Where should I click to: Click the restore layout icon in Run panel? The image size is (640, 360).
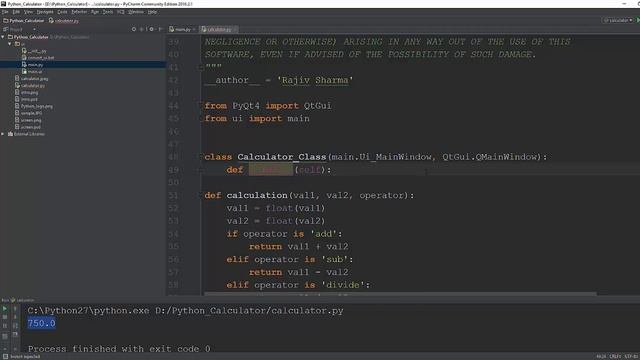tap(5, 336)
